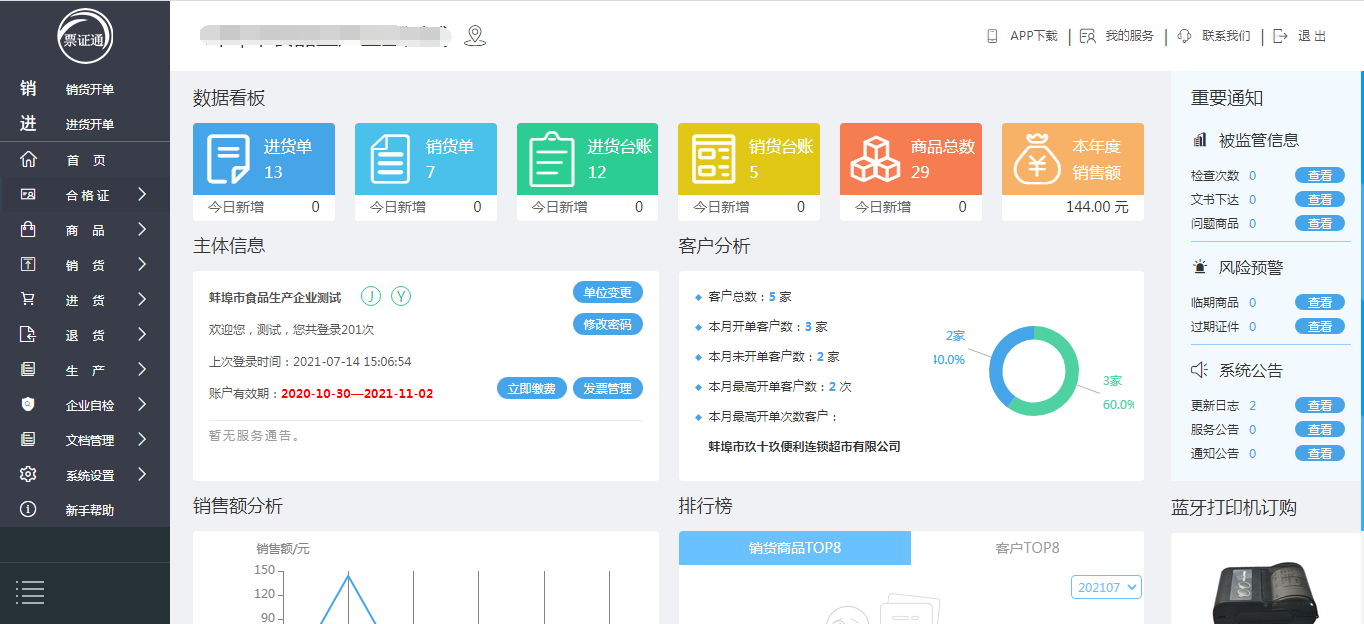Click the 合格证 sidebar icon
The height and width of the screenshot is (624, 1364).
pos(28,195)
